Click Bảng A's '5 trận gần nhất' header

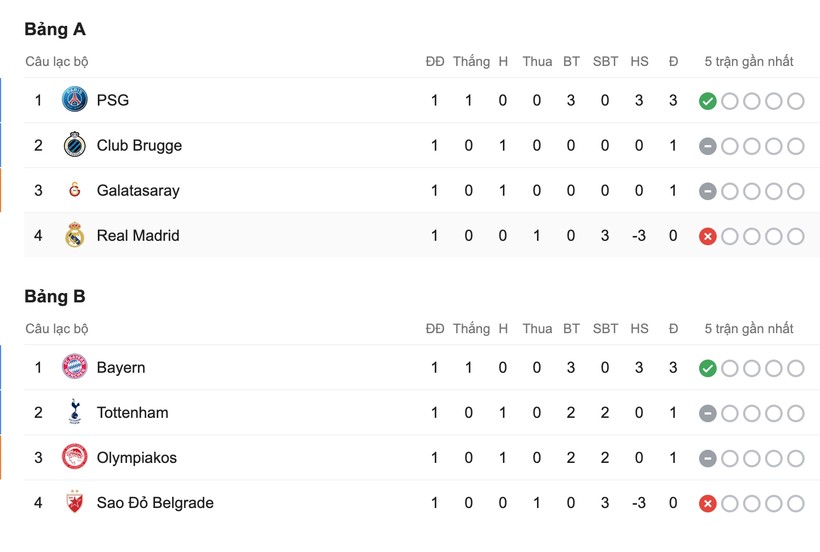748,62
